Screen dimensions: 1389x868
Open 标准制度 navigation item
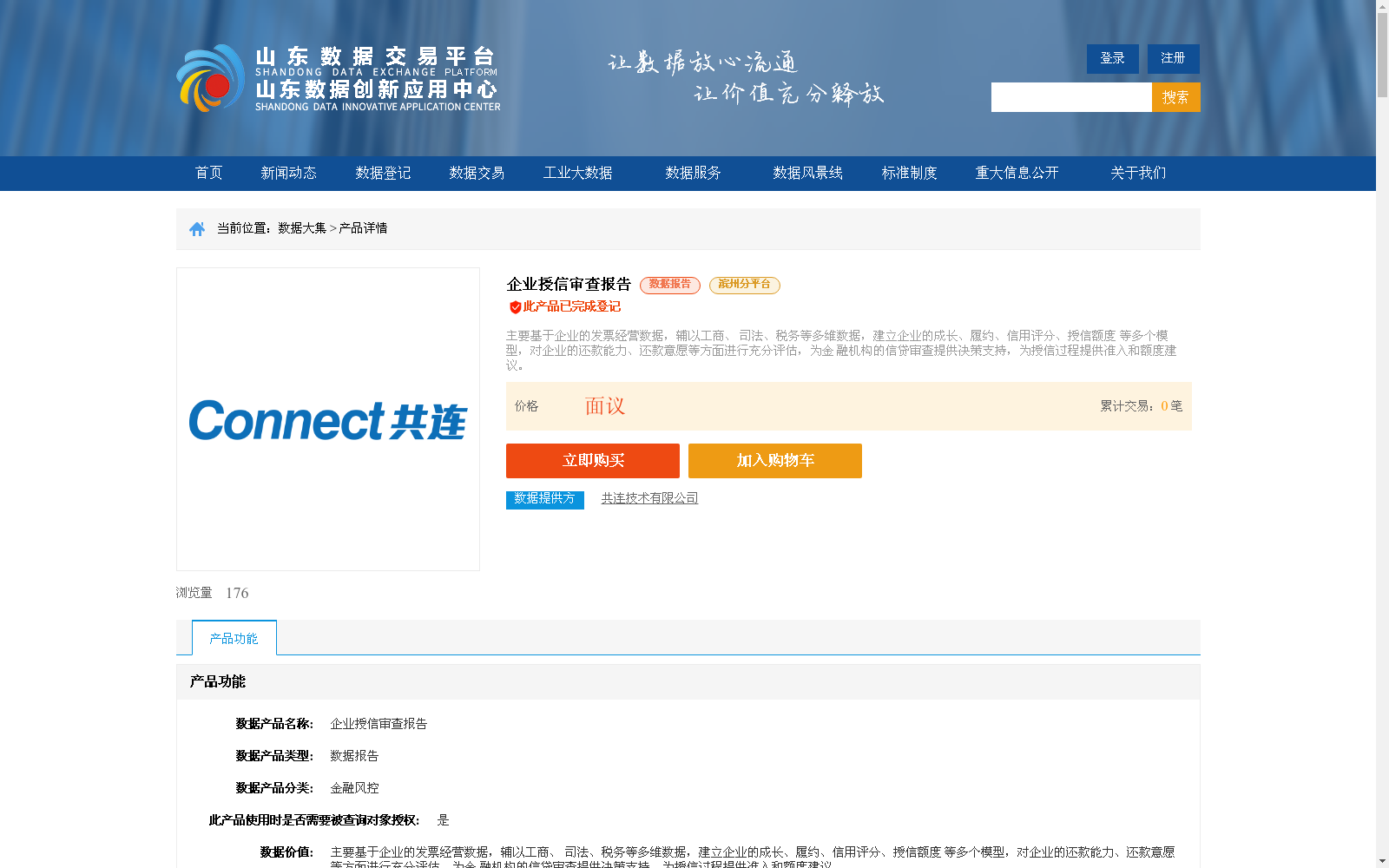pos(909,173)
